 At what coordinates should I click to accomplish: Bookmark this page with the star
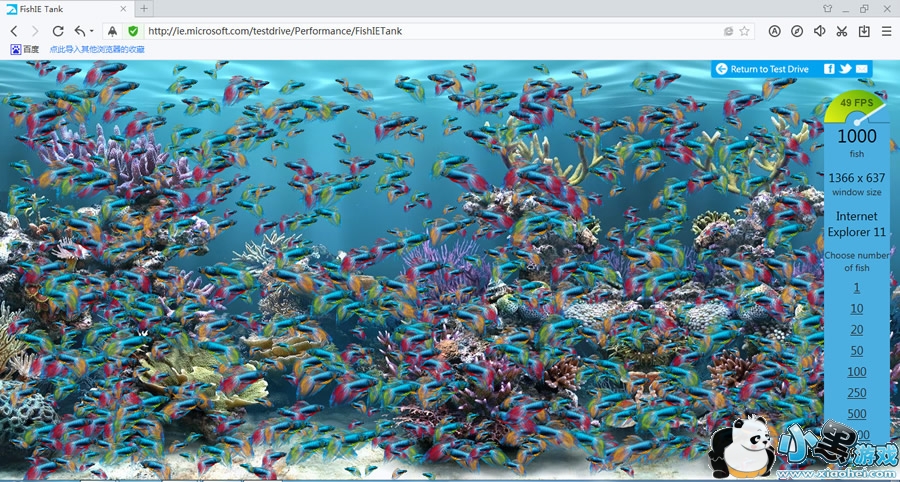pos(744,31)
